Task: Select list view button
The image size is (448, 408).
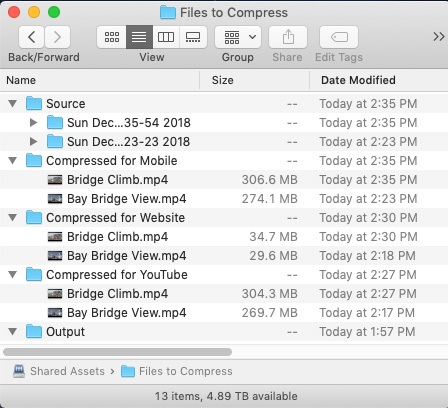Action: (139, 37)
